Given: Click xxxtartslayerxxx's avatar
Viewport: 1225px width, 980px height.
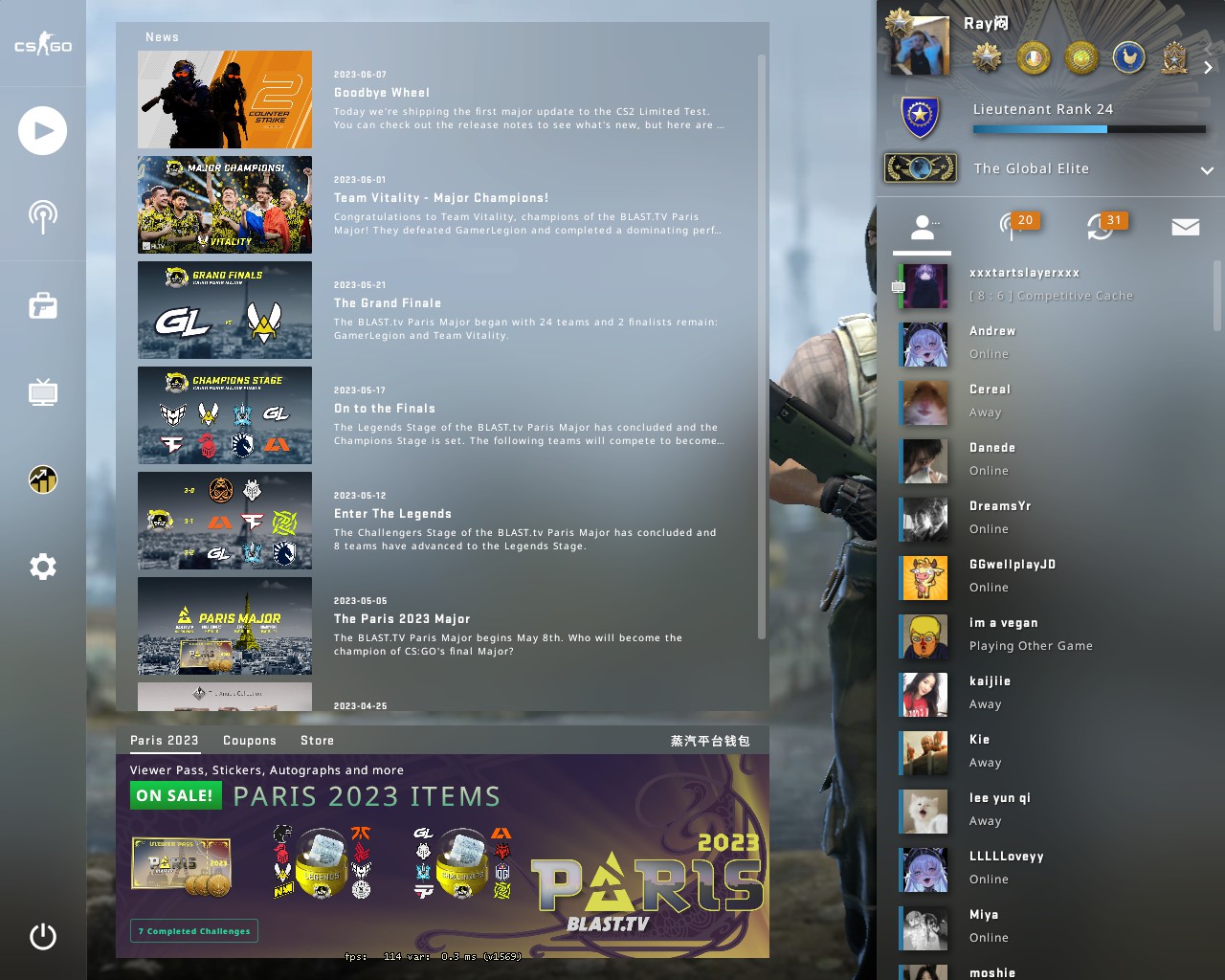Looking at the screenshot, I should [925, 285].
